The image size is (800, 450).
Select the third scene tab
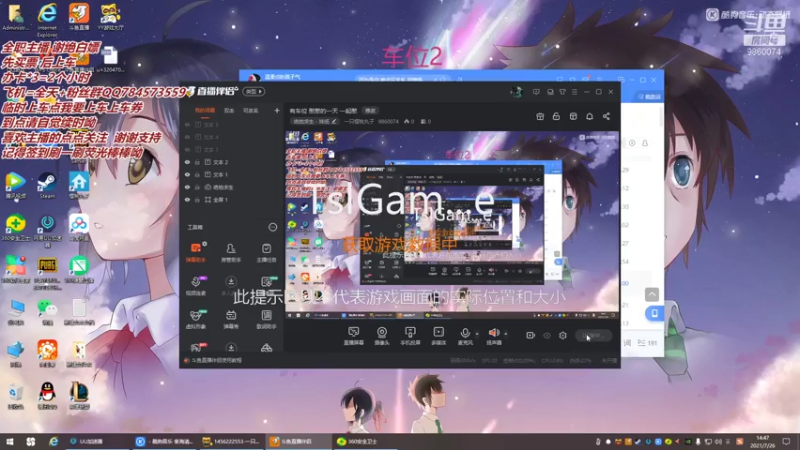(250, 110)
